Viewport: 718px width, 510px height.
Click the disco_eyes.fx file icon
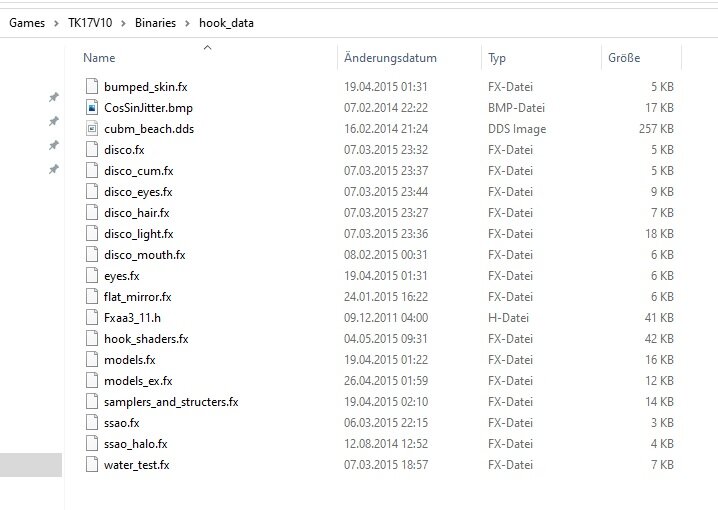(92, 192)
